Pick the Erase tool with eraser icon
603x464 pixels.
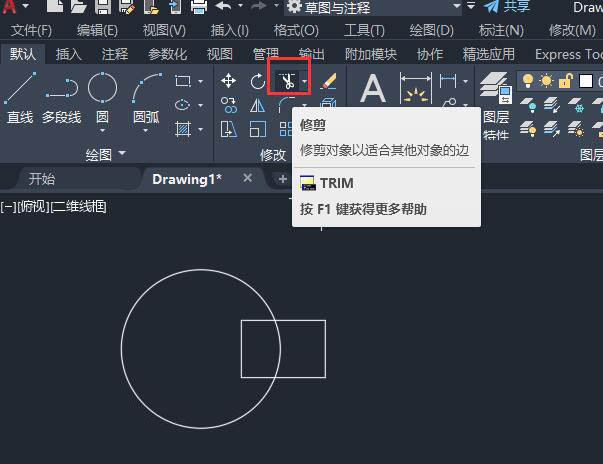pos(328,81)
